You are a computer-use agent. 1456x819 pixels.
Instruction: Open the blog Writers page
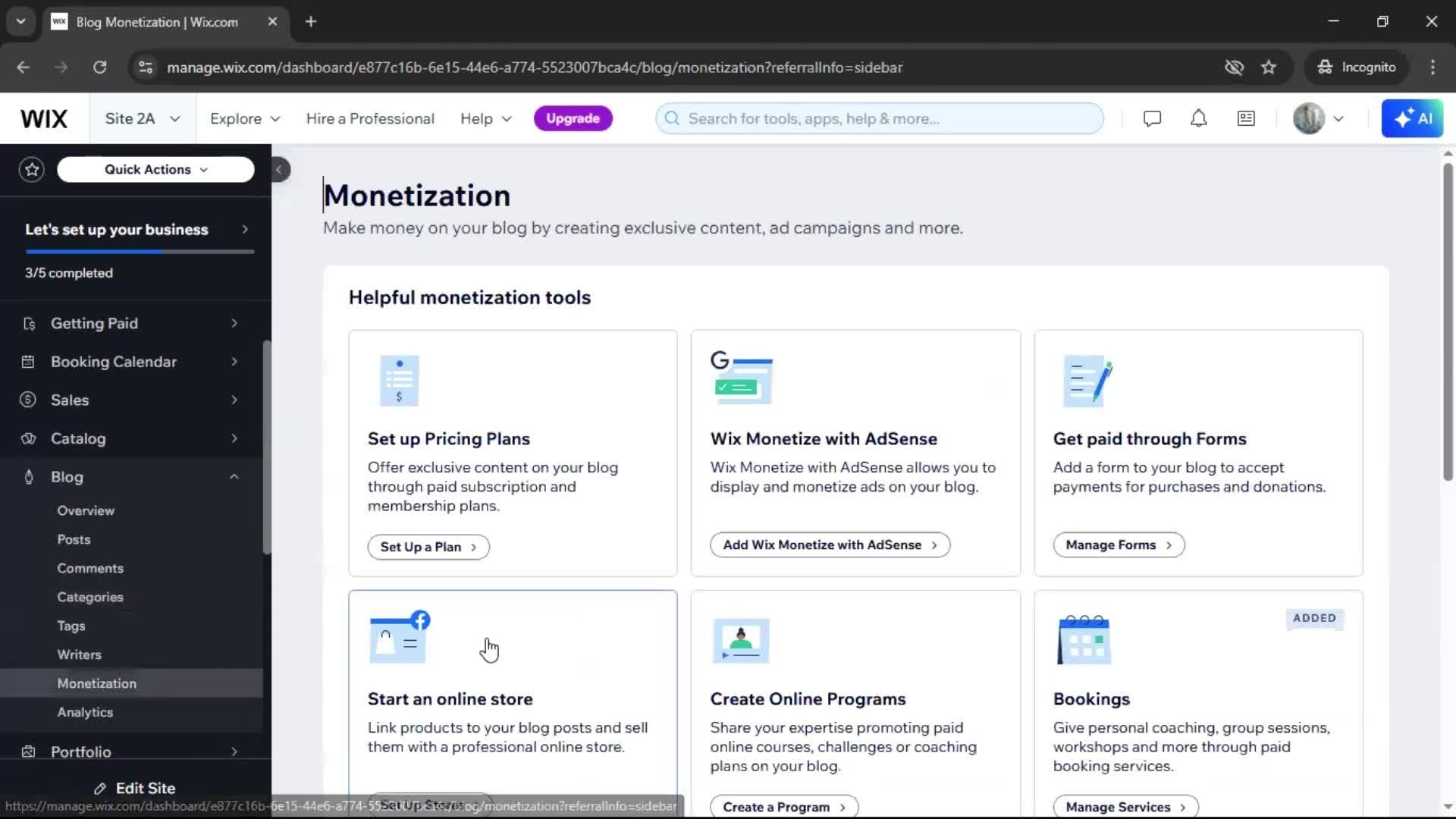click(79, 654)
